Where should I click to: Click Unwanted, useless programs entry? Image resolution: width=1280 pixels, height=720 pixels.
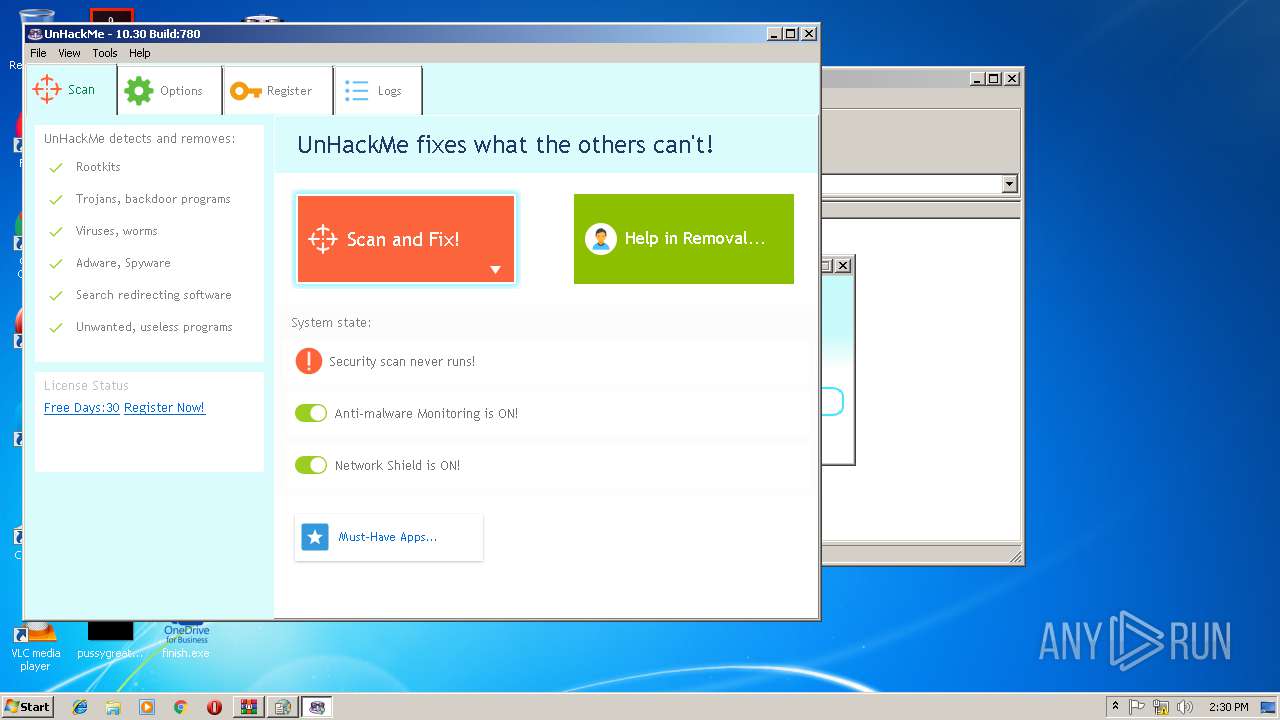(x=154, y=327)
